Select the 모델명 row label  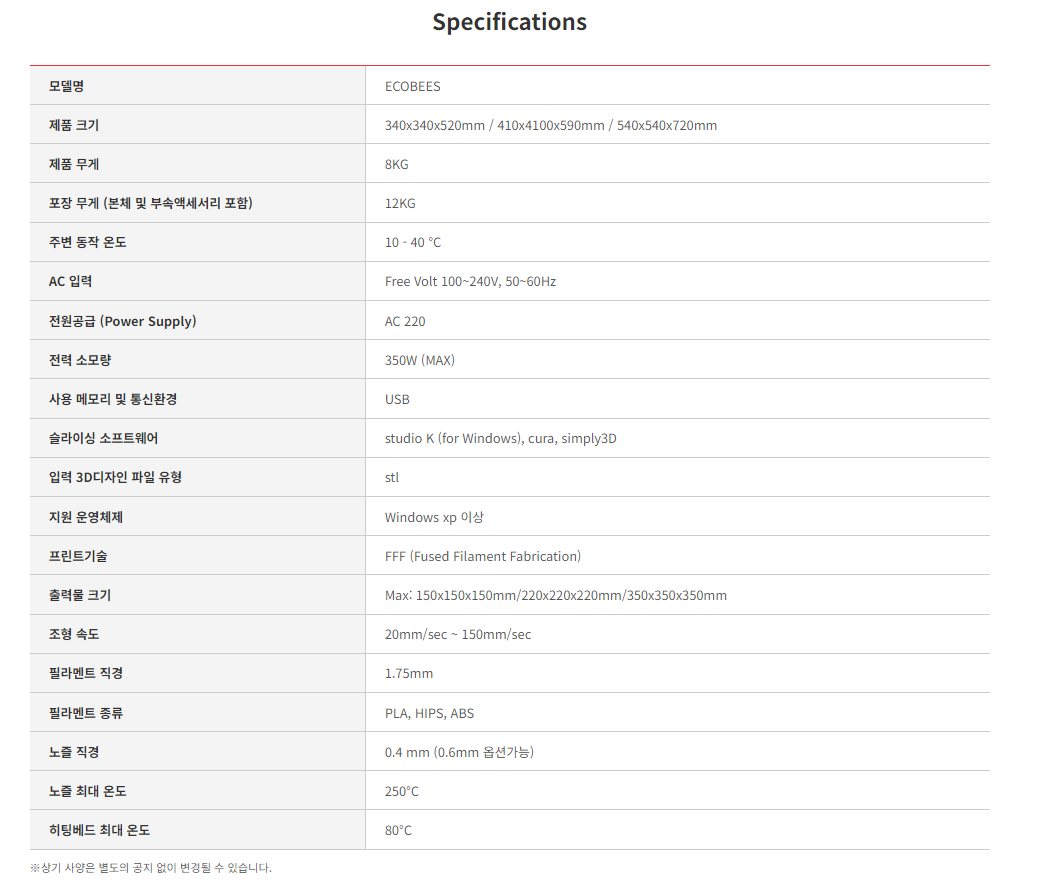[x=67, y=86]
